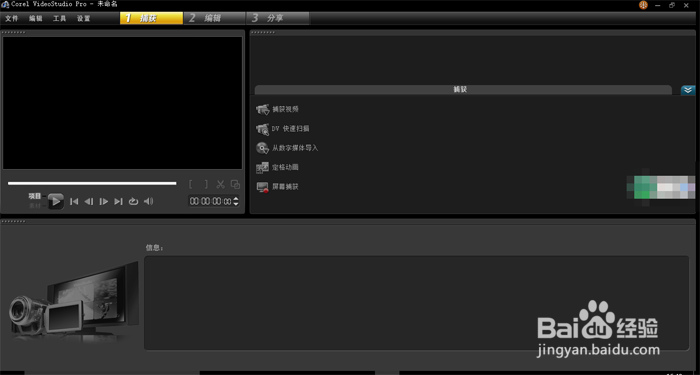The width and height of the screenshot is (700, 375).
Task: Click the 从数字媒体导入 disc icon
Action: (262, 148)
